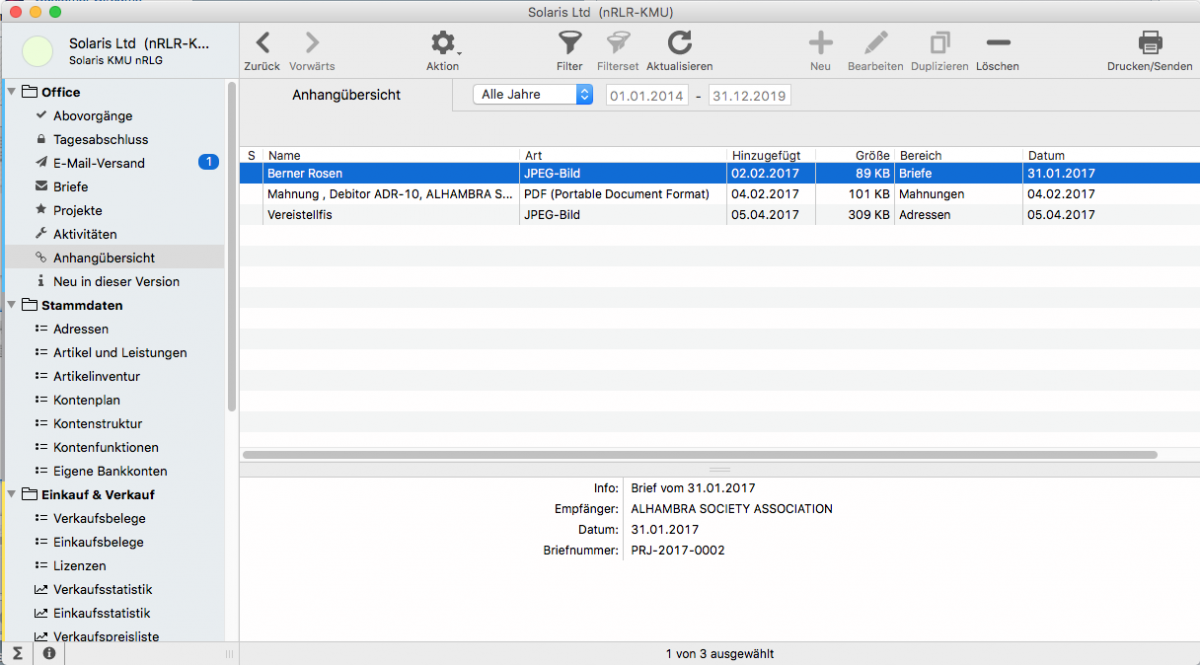The width and height of the screenshot is (1200, 665).
Task: Click the sigma sum icon at bottom left
Action: 17,654
